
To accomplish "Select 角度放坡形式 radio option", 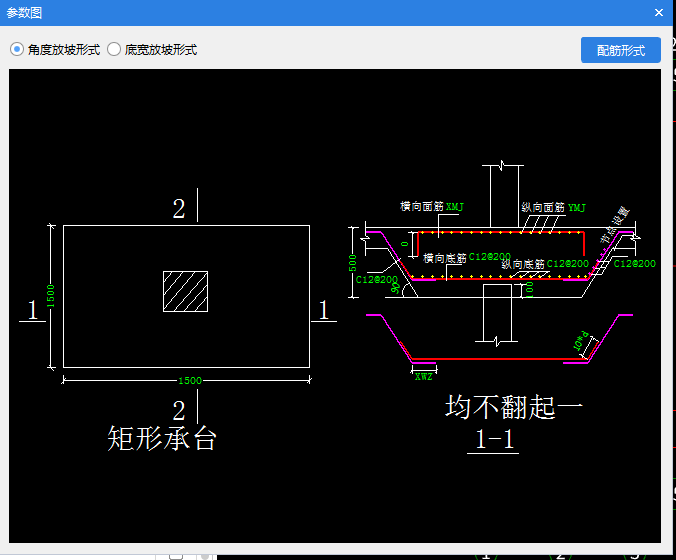I will coord(55,50).
